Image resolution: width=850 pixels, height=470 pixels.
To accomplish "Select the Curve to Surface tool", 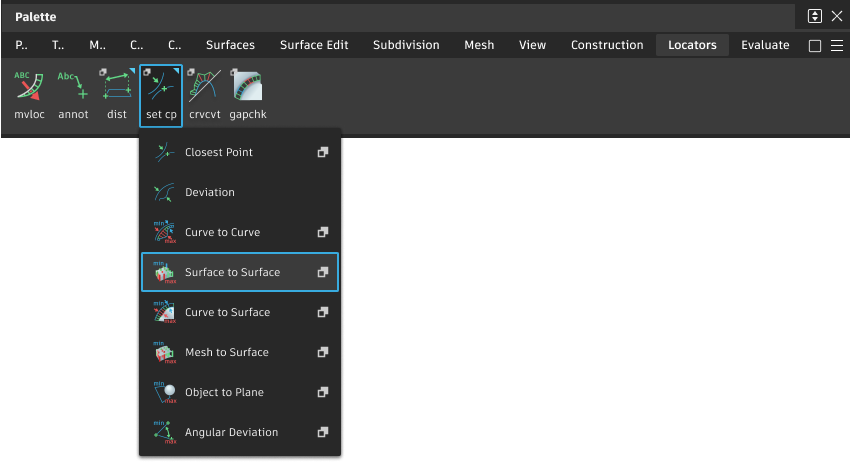I will (x=227, y=312).
